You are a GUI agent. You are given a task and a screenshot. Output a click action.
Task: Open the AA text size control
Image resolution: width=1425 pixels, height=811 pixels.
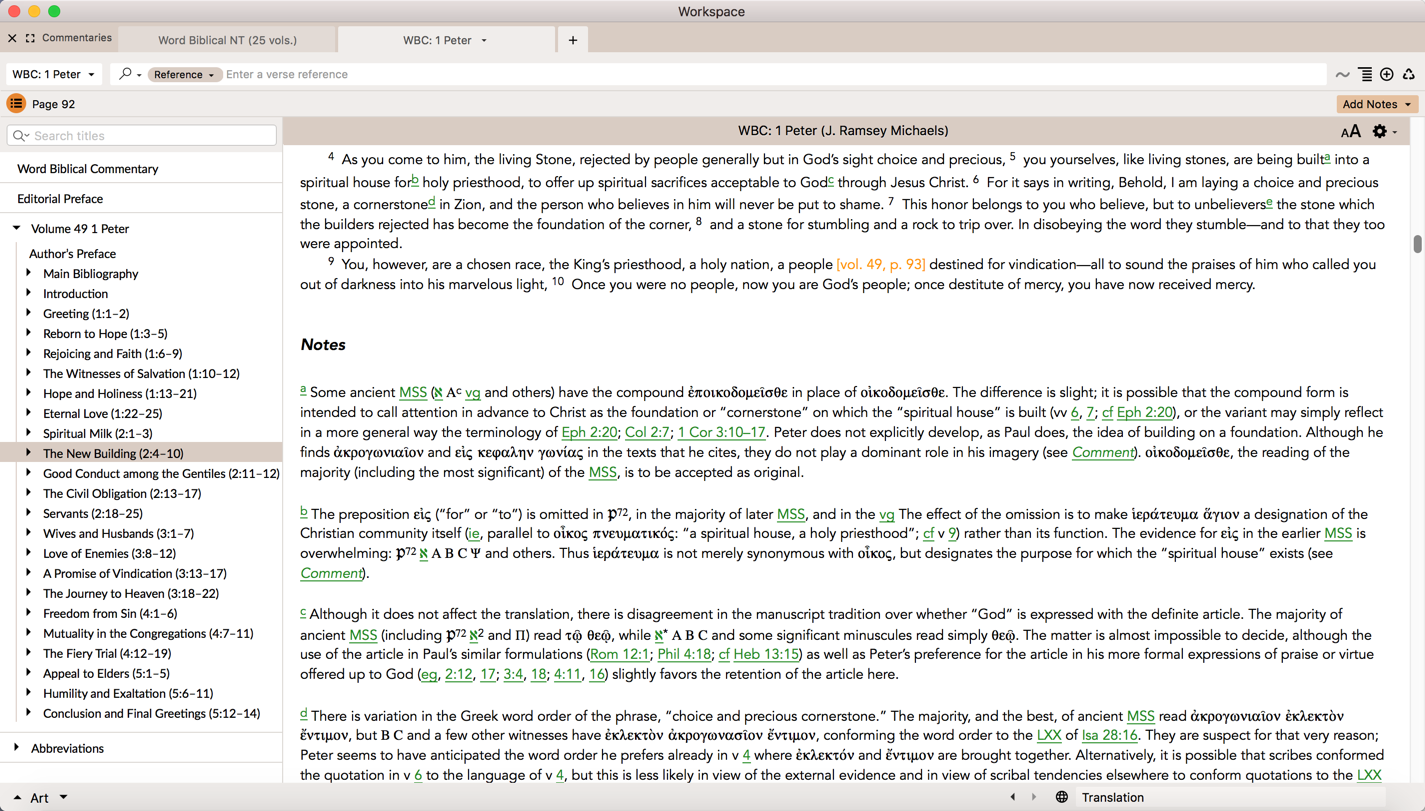pyautogui.click(x=1350, y=131)
